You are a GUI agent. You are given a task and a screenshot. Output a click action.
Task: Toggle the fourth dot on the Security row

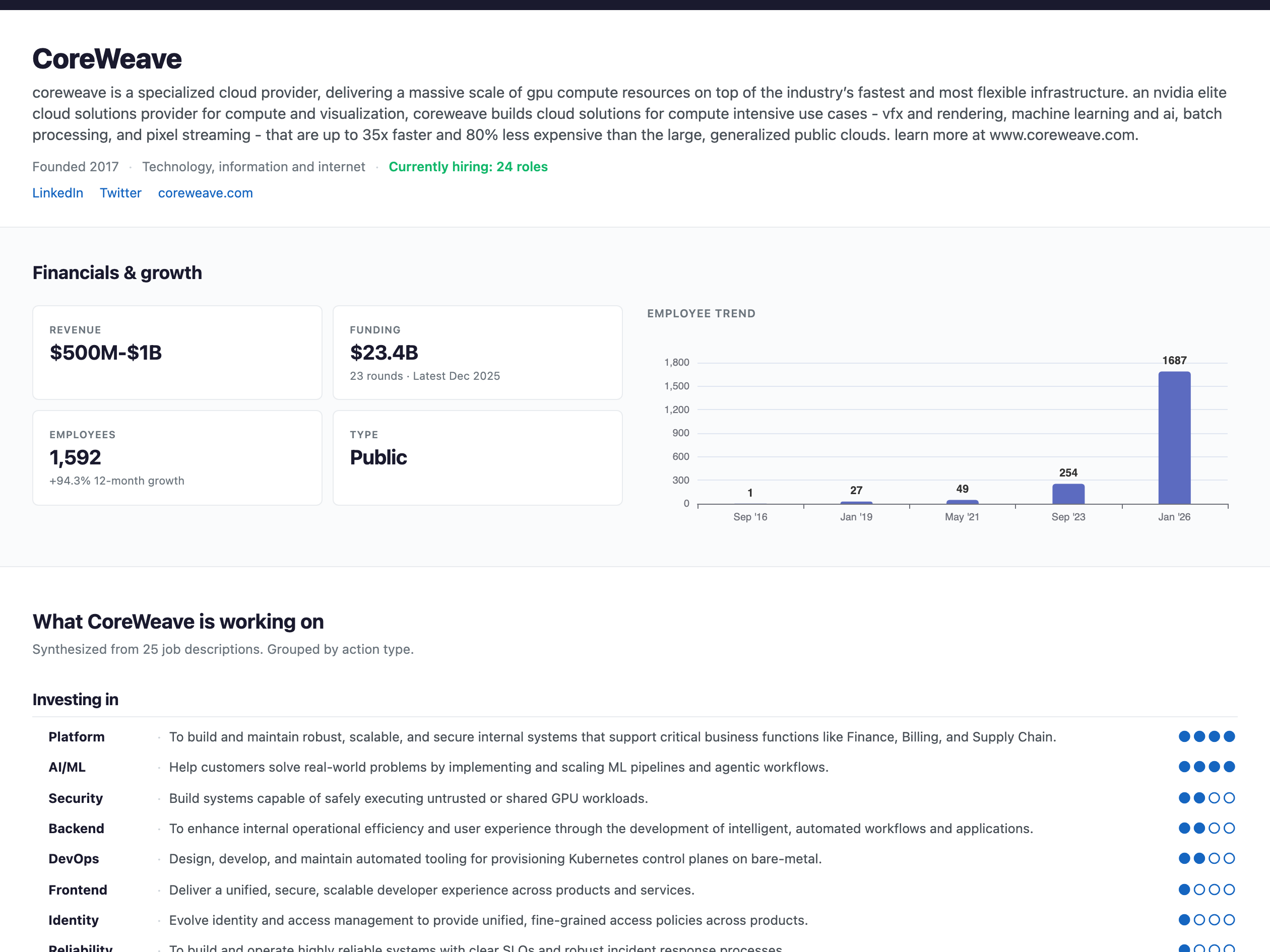tap(1230, 798)
